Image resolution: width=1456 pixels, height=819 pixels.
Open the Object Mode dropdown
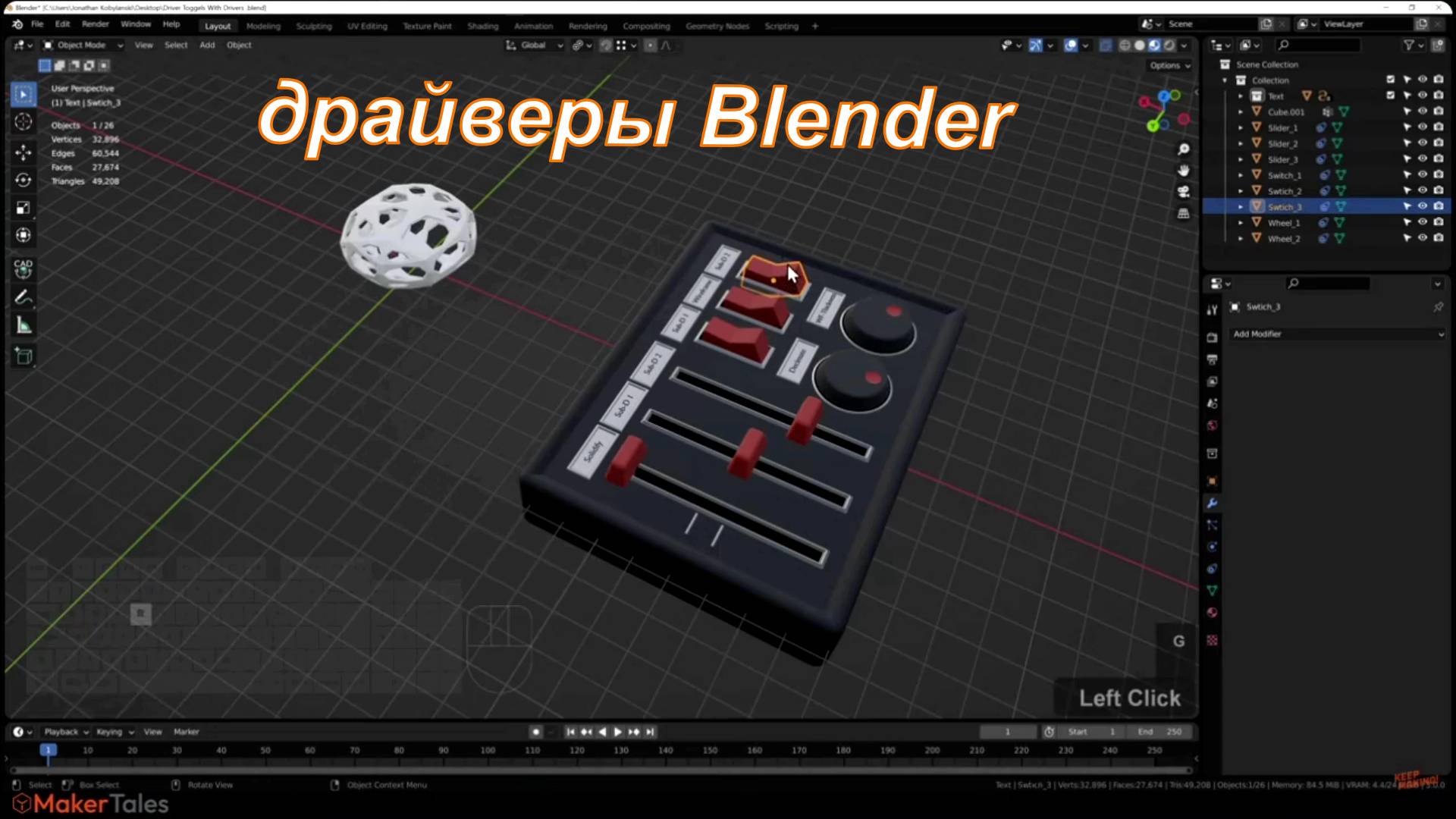(x=83, y=45)
